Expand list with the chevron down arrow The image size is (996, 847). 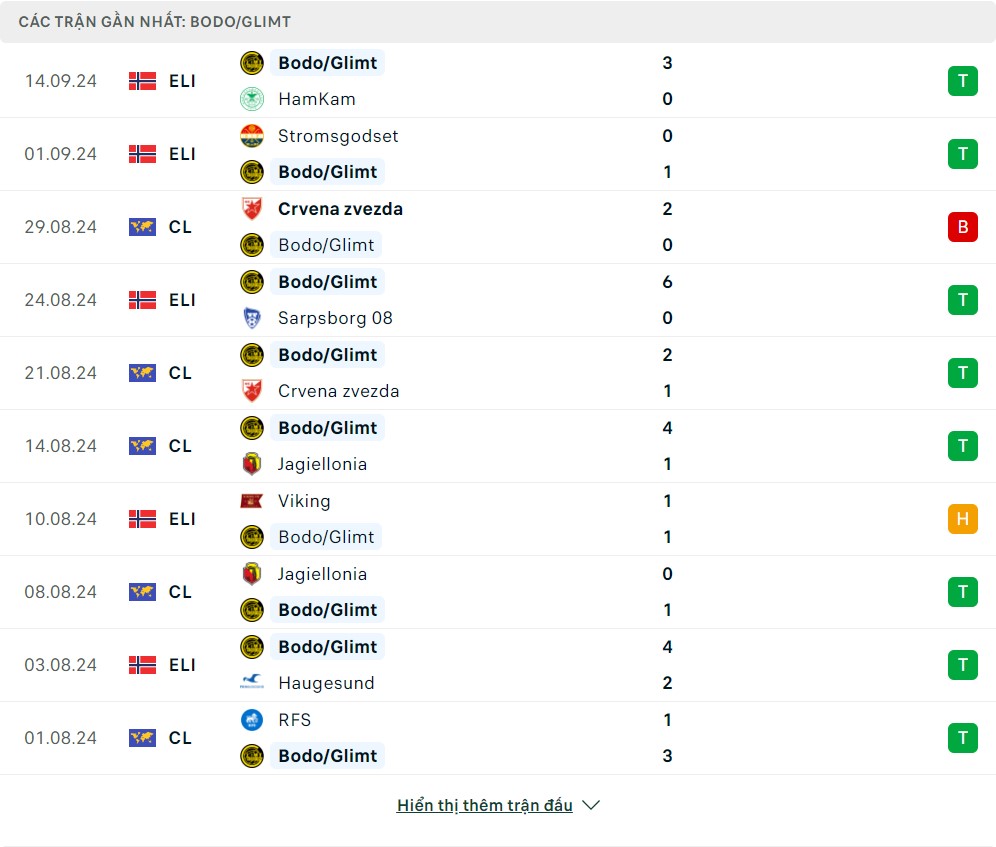(x=591, y=805)
